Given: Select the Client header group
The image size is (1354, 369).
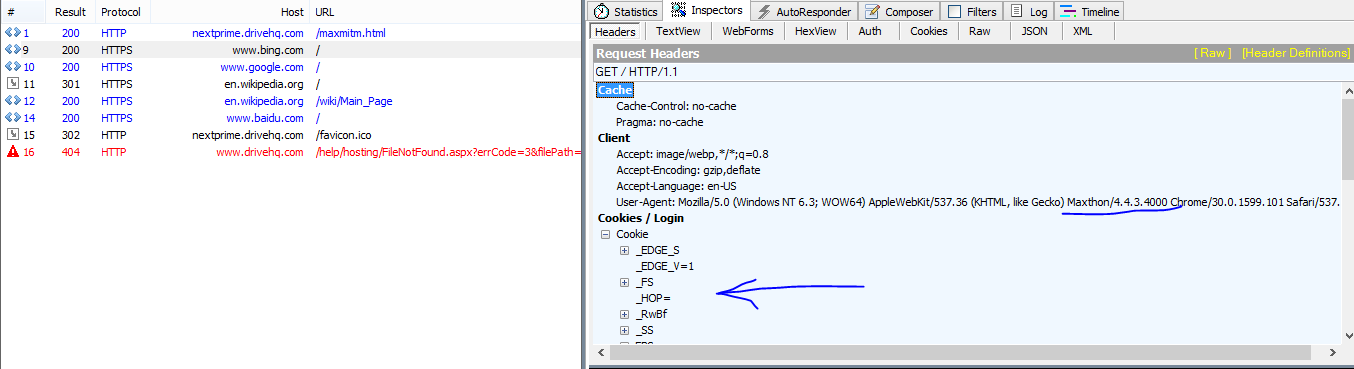Looking at the screenshot, I should pos(614,138).
